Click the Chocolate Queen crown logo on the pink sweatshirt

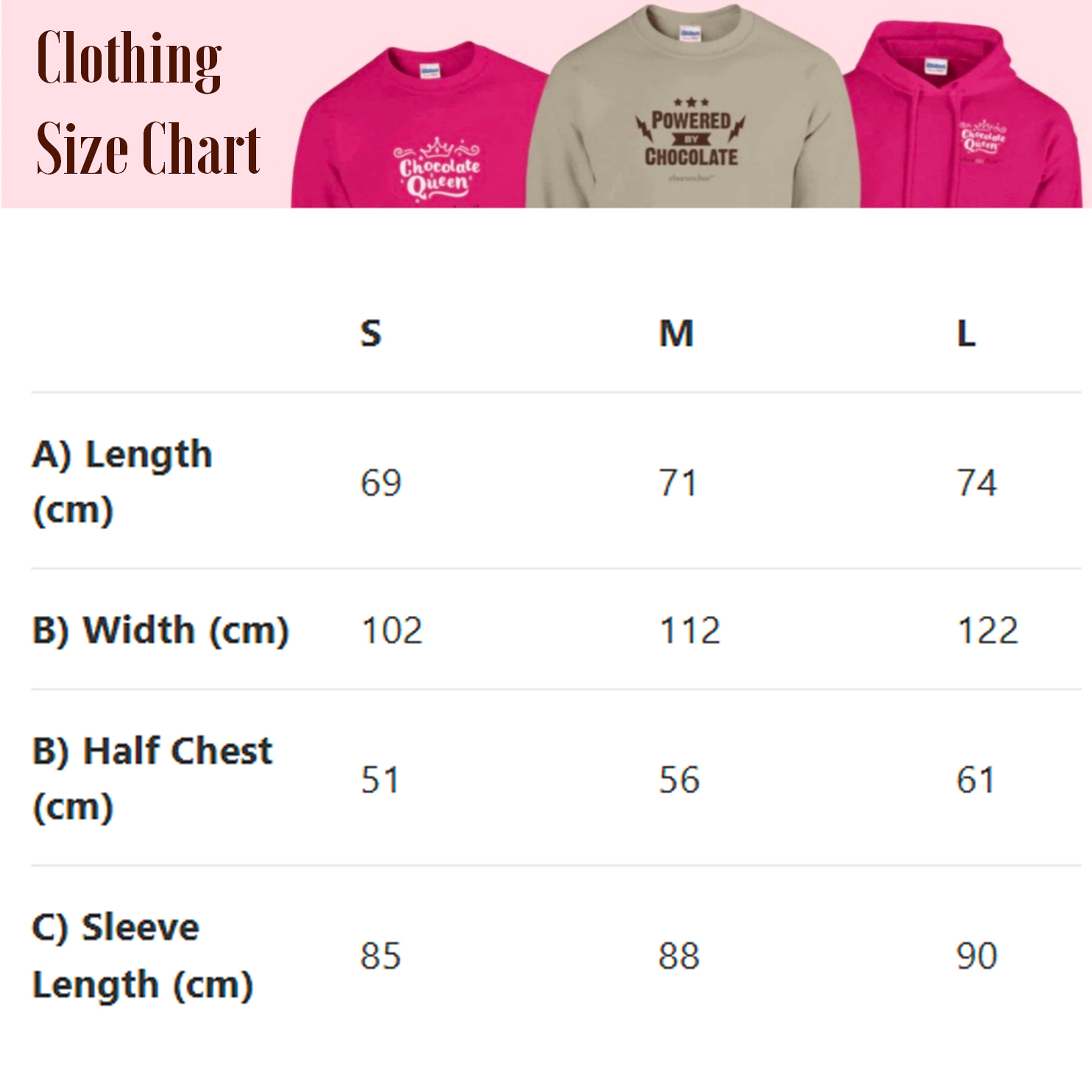(x=437, y=168)
